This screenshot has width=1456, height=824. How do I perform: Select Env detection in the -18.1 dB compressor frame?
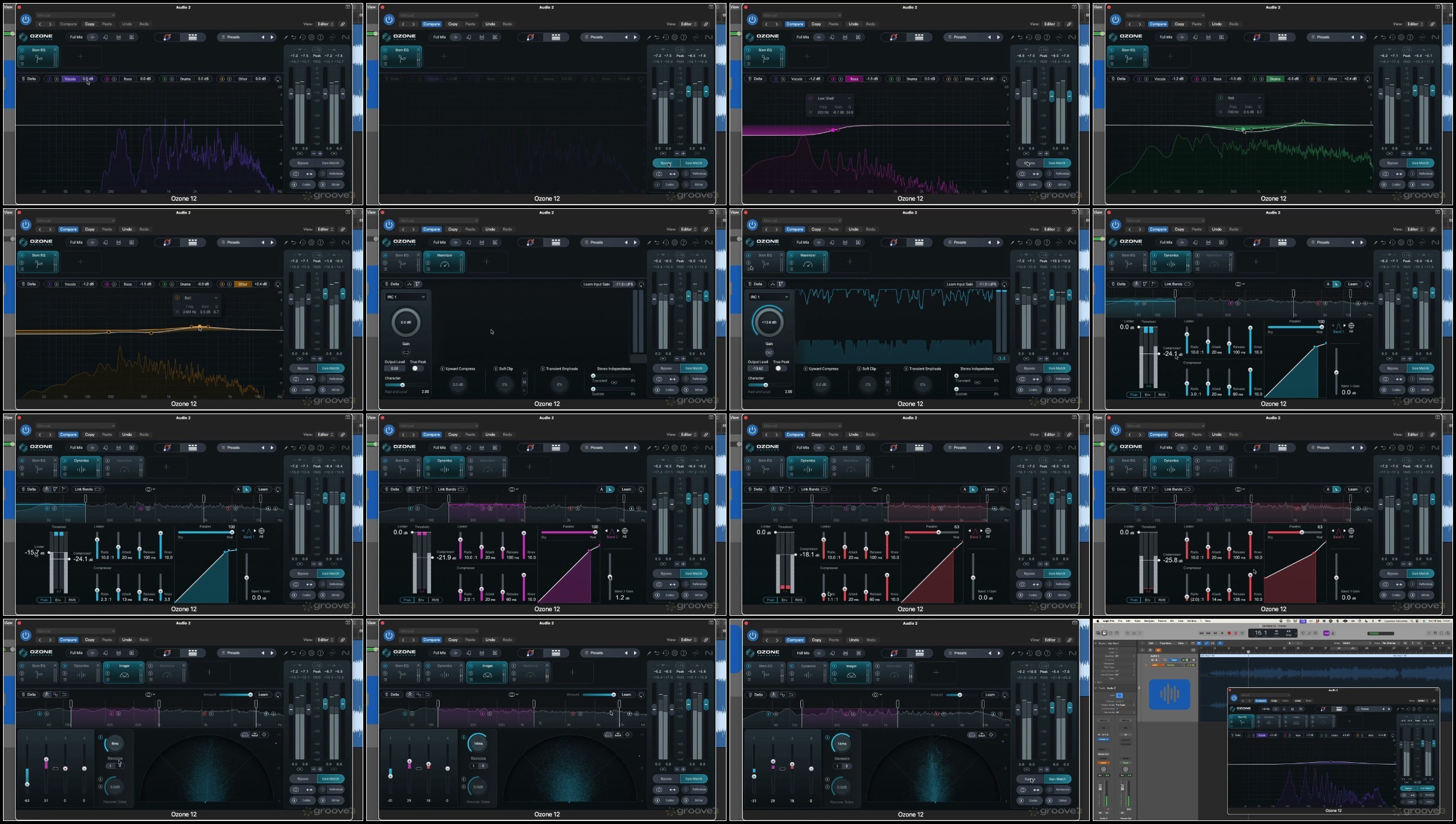coord(784,600)
